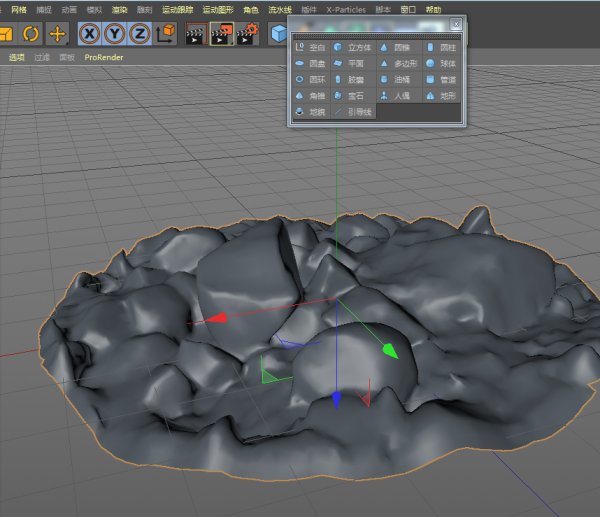Add a 圆柱 cylinder primitive
The image size is (600, 517).
pyautogui.click(x=442, y=47)
